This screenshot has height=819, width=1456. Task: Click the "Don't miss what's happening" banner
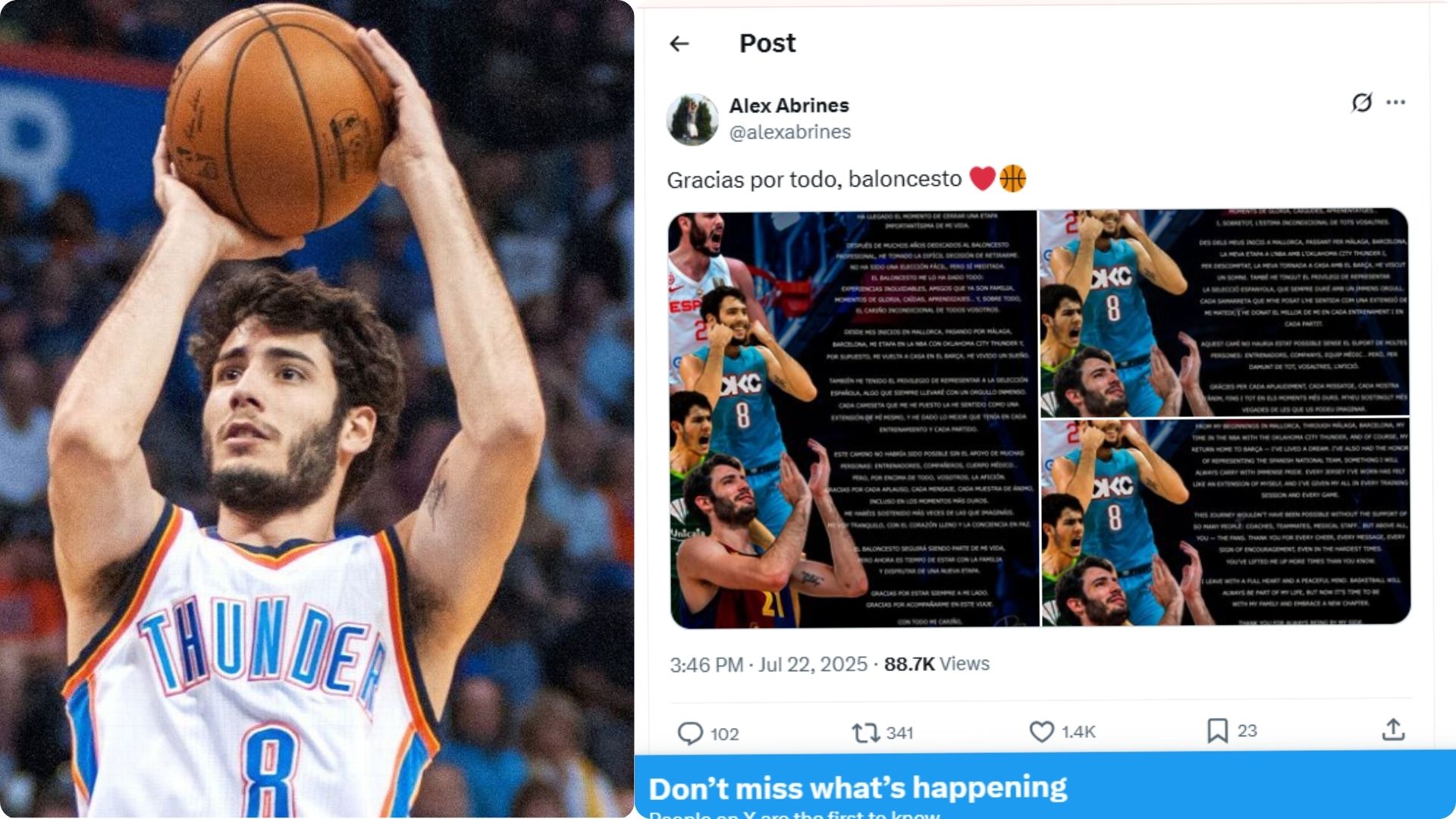click(x=1045, y=787)
